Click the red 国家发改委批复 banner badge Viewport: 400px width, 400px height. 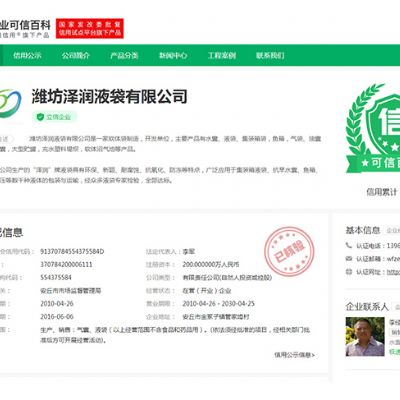[x=90, y=28]
